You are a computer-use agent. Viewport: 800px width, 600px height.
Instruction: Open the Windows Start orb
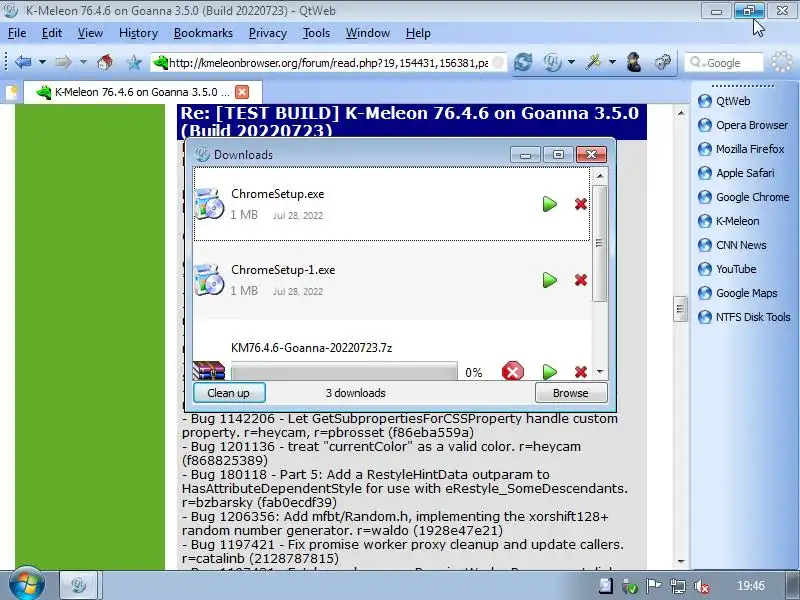coord(26,584)
